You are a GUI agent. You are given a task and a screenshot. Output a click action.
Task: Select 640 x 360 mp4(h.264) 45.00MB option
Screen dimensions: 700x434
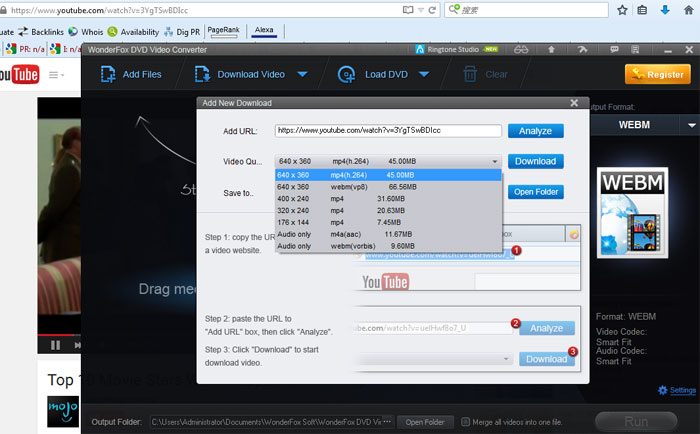[x=388, y=175]
